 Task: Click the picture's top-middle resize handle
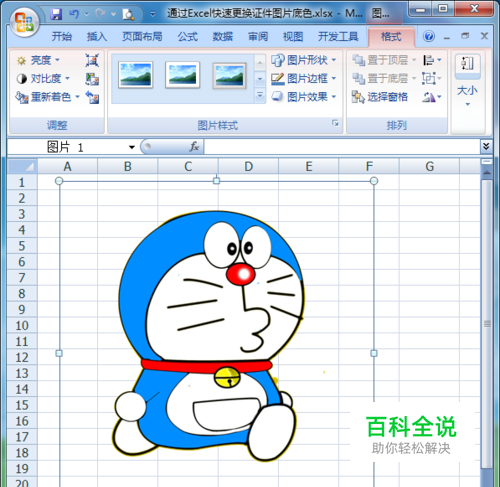tap(216, 181)
